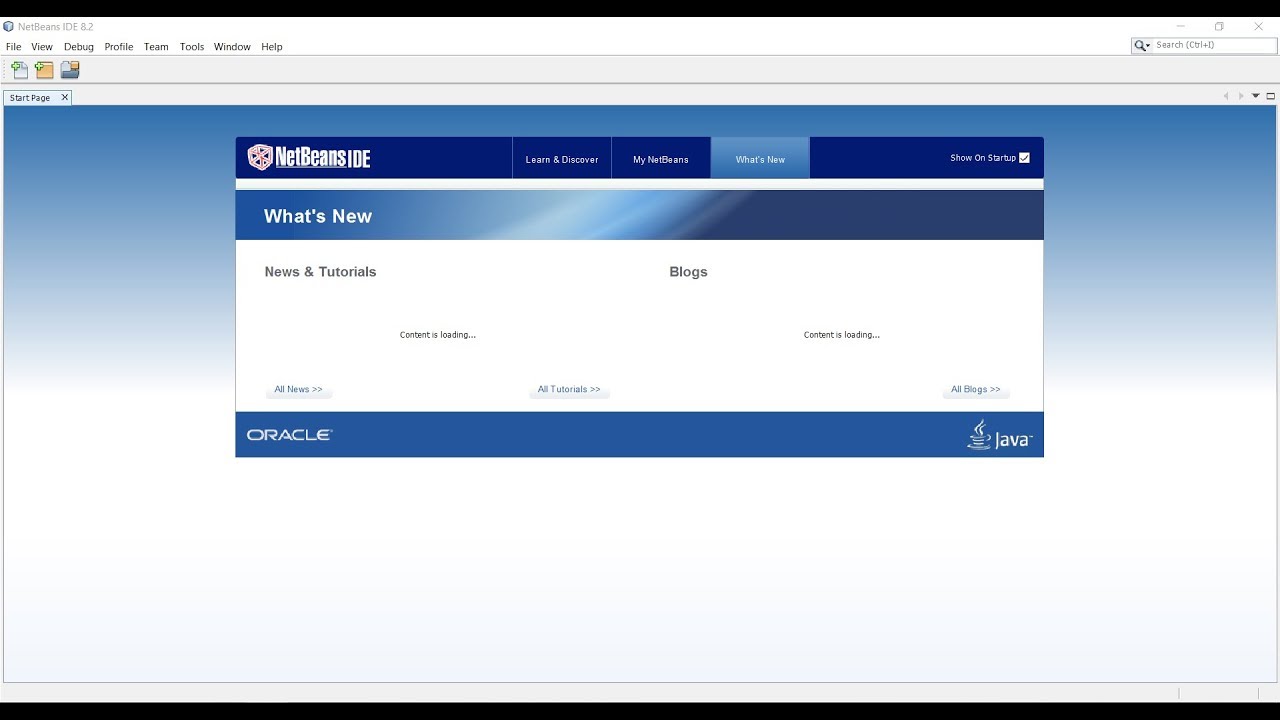Viewport: 1280px width, 720px height.
Task: Minimize the NetBeans window
Action: pos(1181,27)
